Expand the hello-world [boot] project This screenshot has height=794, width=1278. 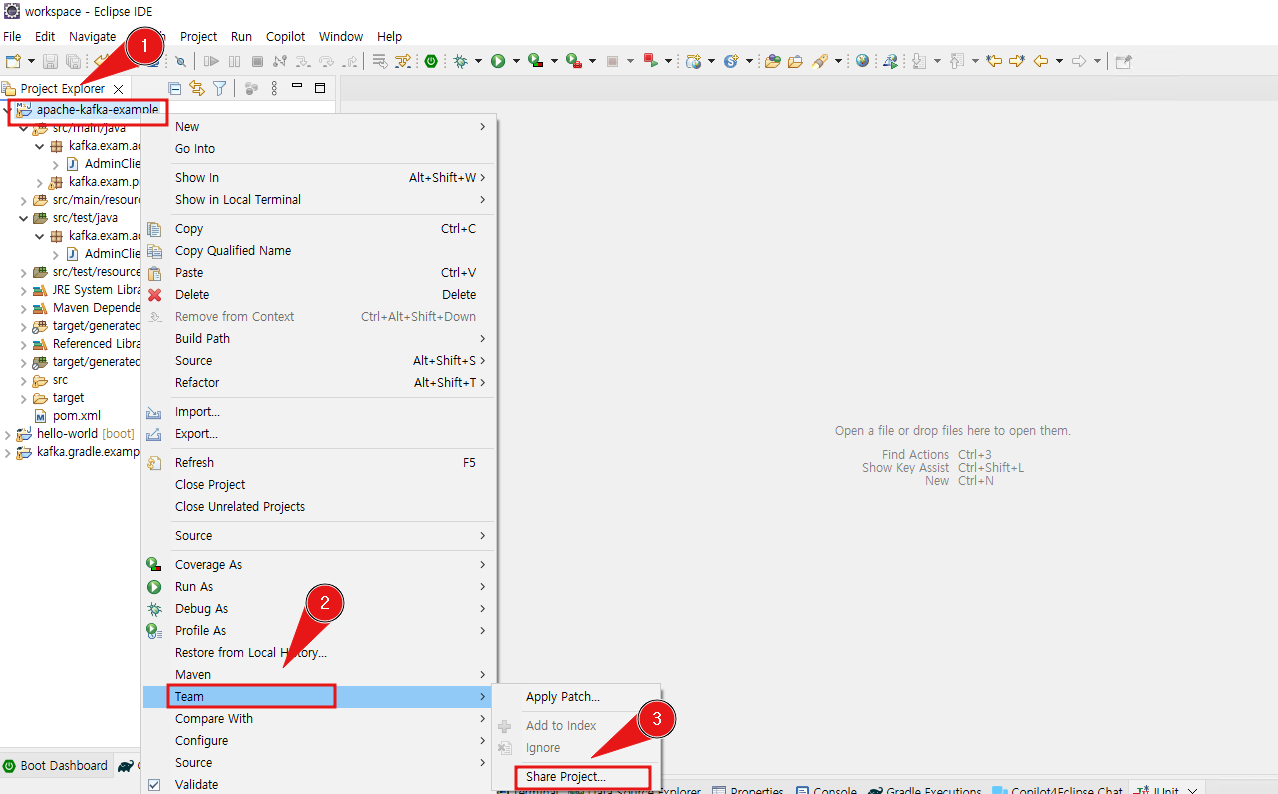pos(8,434)
